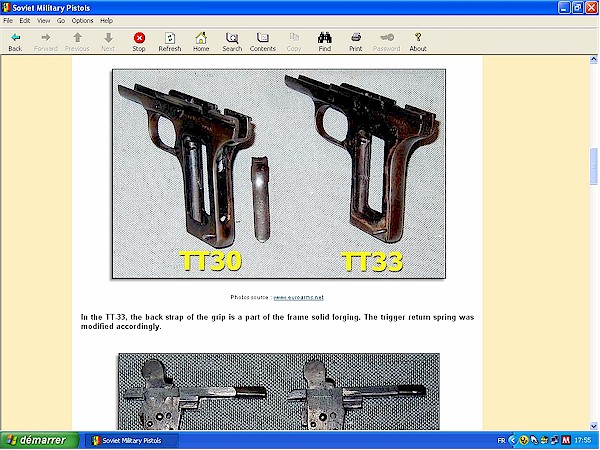Click the Copy toolbar button
The image size is (600, 450).
tap(294, 42)
